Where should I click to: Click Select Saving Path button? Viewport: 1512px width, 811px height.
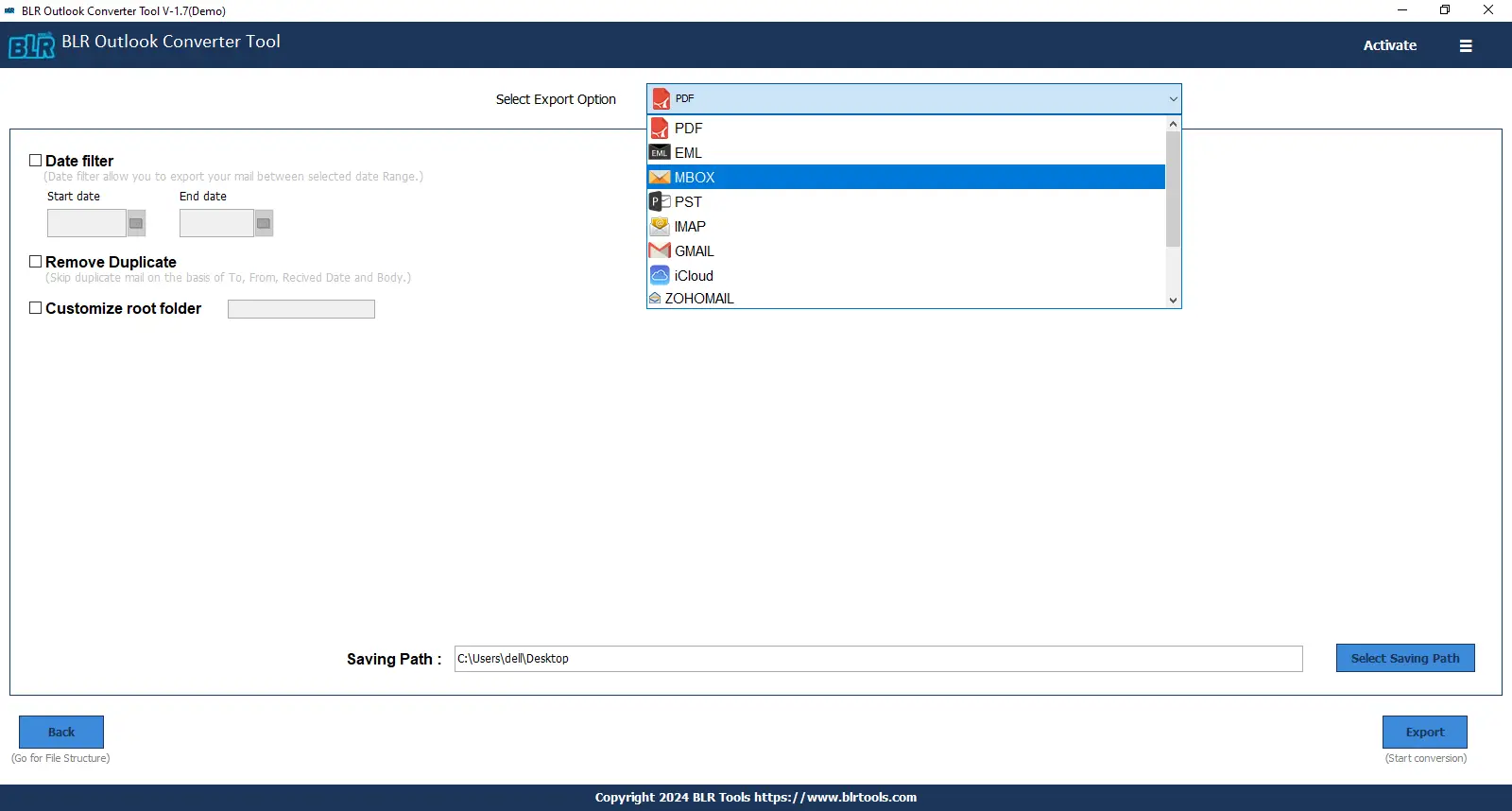1405,658
